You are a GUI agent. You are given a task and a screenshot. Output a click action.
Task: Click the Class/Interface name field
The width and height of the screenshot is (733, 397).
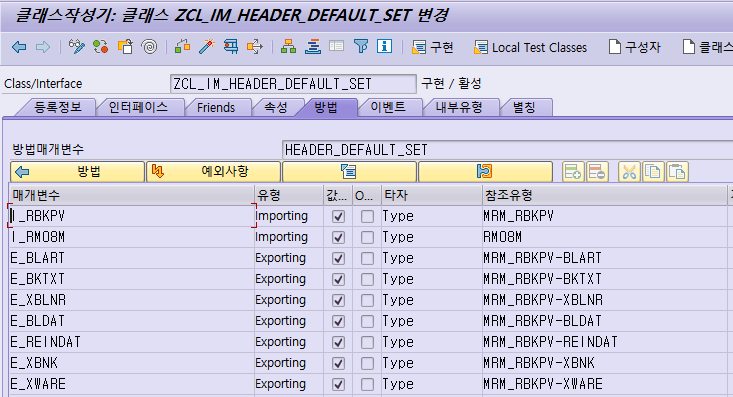point(293,84)
